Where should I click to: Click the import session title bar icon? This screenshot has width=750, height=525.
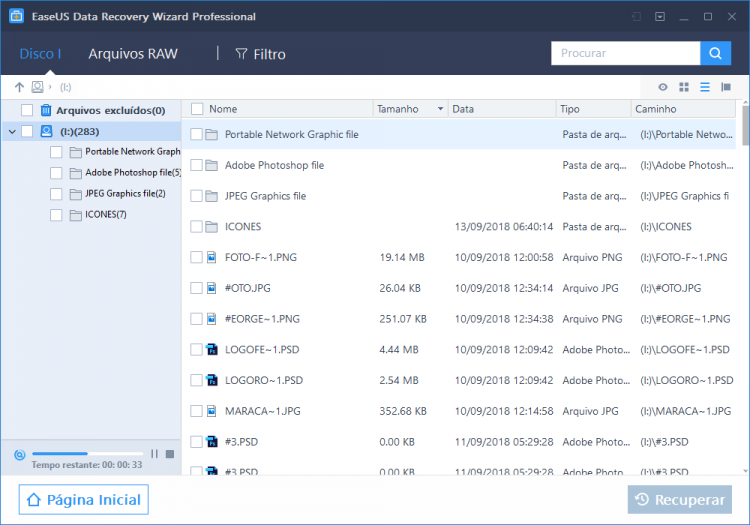pos(636,17)
